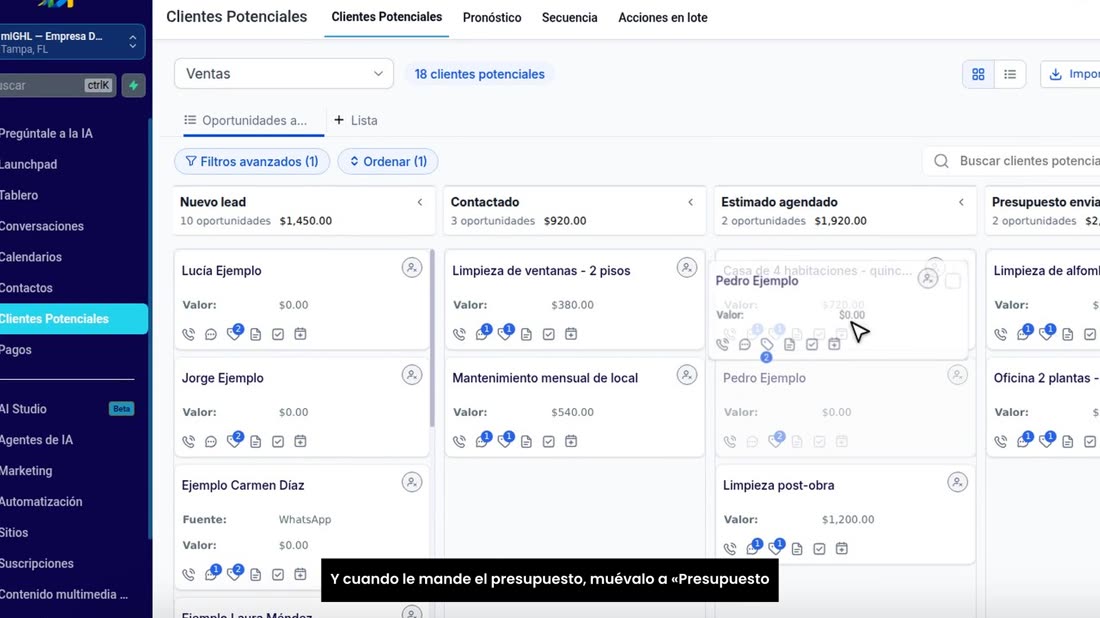
Task: Open Marketing in the sidebar
Action: coord(27,471)
